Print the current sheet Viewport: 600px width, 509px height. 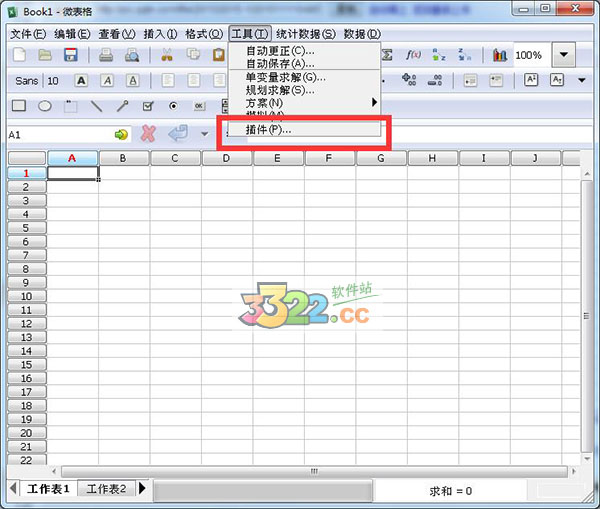click(106, 55)
